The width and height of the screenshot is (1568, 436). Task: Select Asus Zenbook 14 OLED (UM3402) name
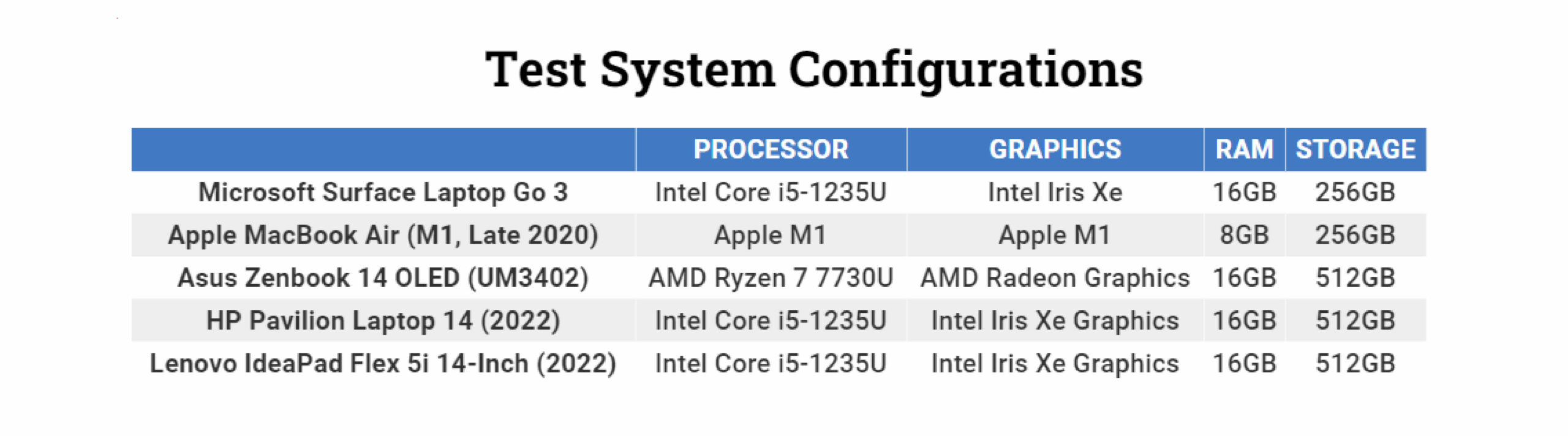pyautogui.click(x=383, y=278)
